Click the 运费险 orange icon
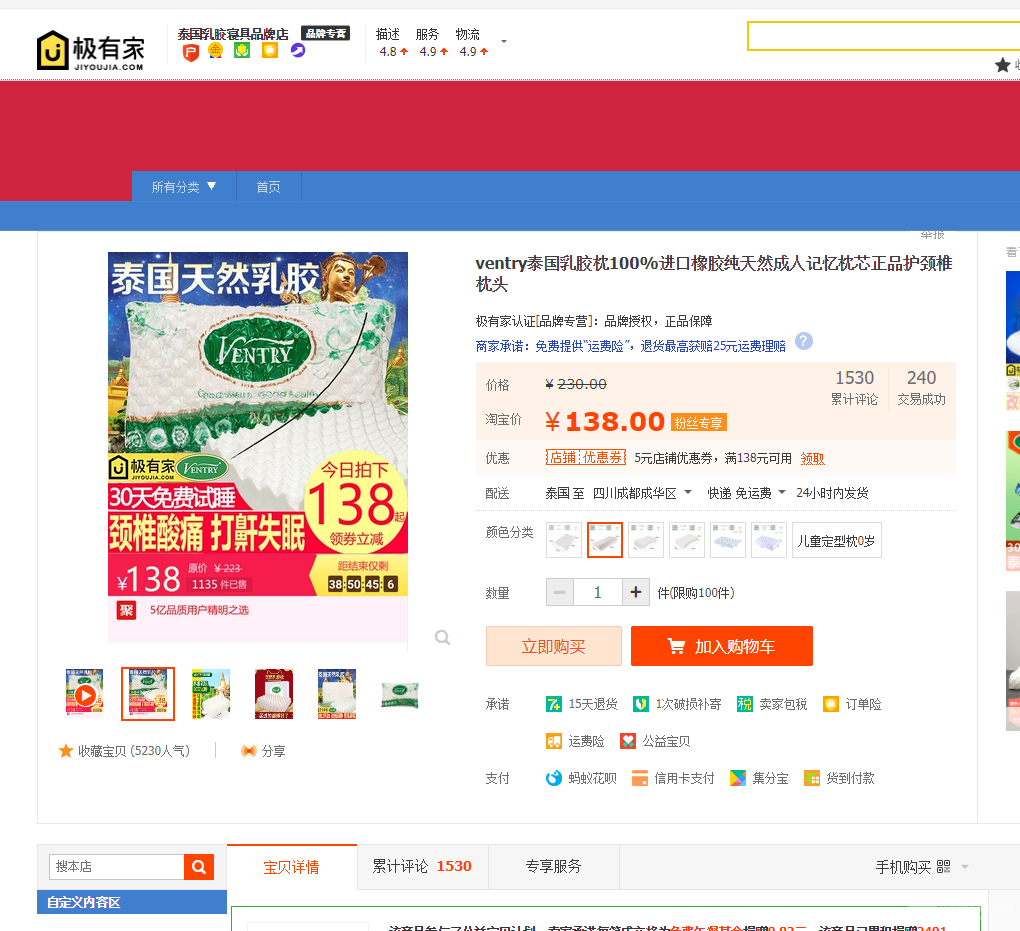Viewport: 1020px width, 931px height. coord(554,741)
